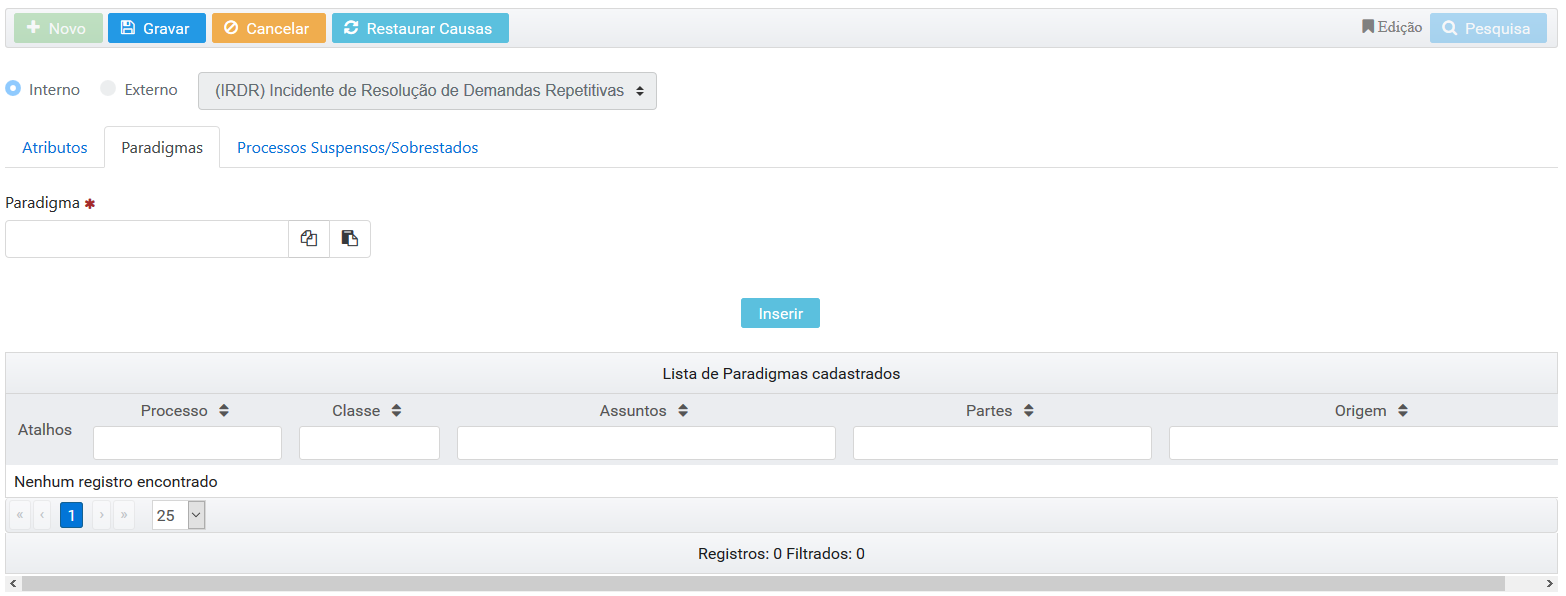1566x596 pixels.
Task: Click the Restaurar Causas button
Action: 420,28
